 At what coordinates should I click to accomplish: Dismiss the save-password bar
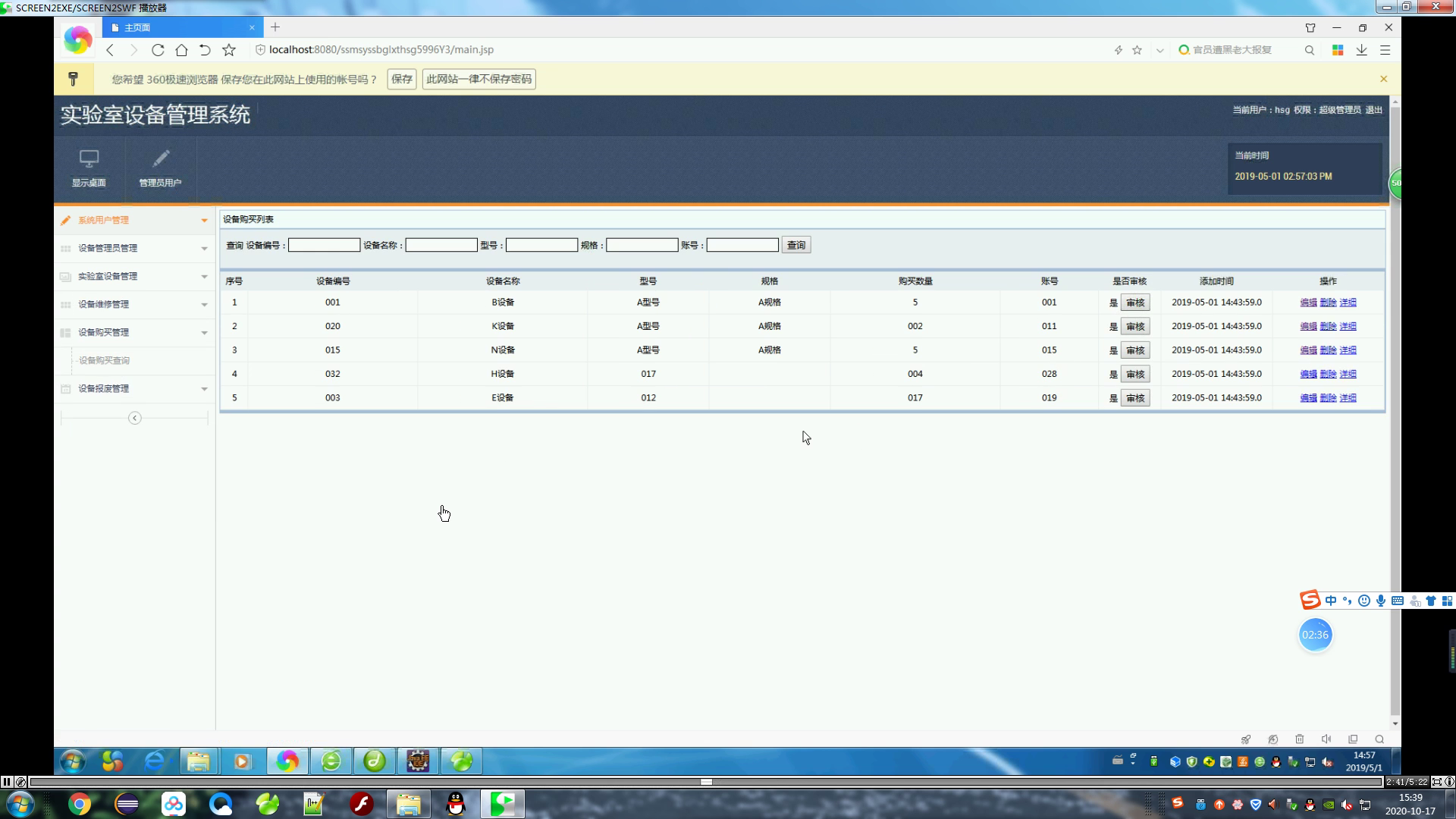[x=1383, y=79]
